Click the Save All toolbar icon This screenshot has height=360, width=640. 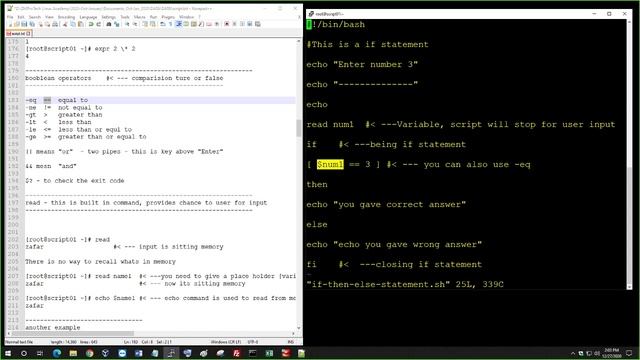32,24
